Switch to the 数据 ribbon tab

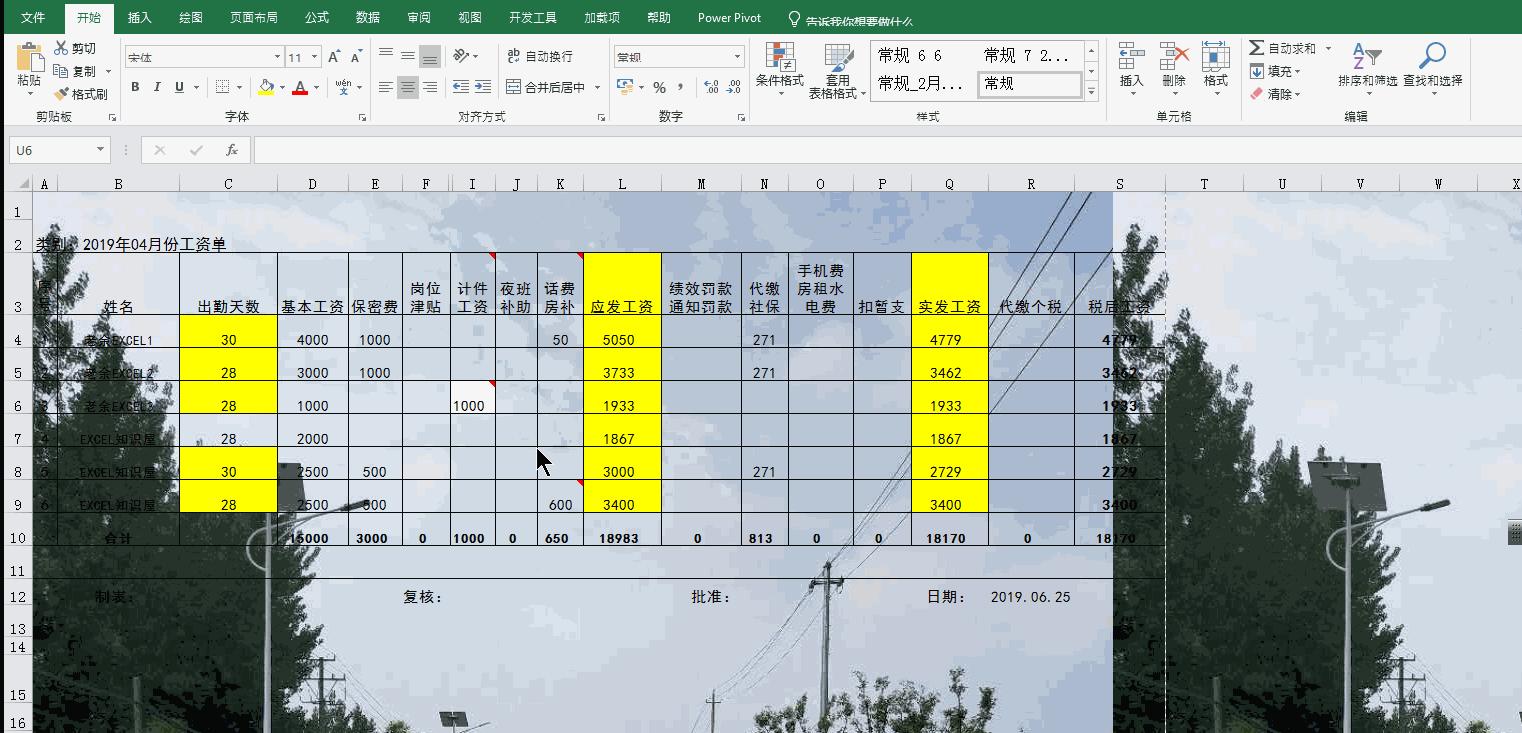tap(366, 17)
